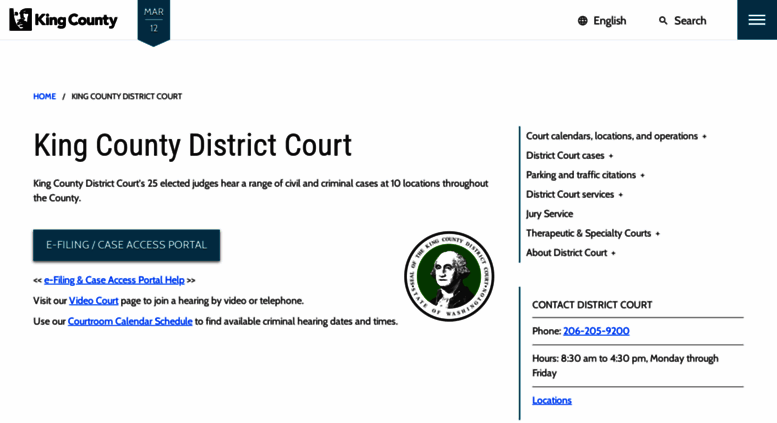The height and width of the screenshot is (423, 777).
Task: Open the hamburger navigation menu
Action: (x=757, y=20)
